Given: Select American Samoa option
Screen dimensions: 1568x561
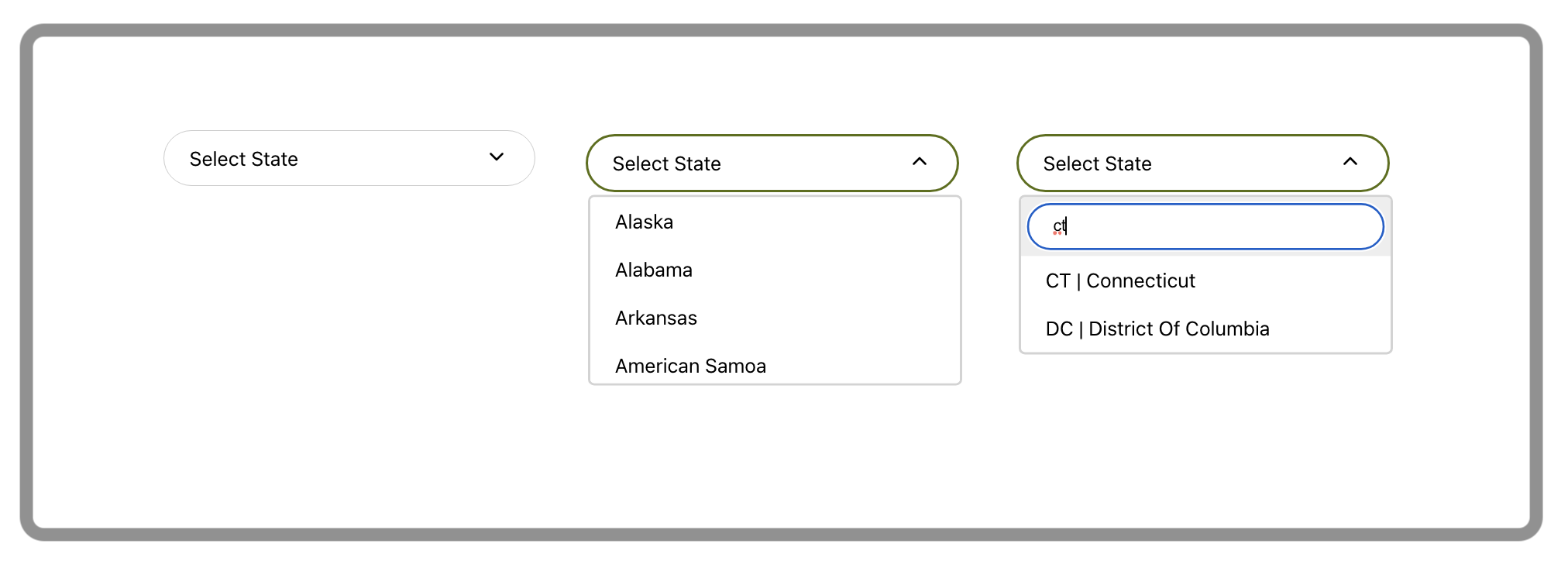Looking at the screenshot, I should click(x=690, y=366).
